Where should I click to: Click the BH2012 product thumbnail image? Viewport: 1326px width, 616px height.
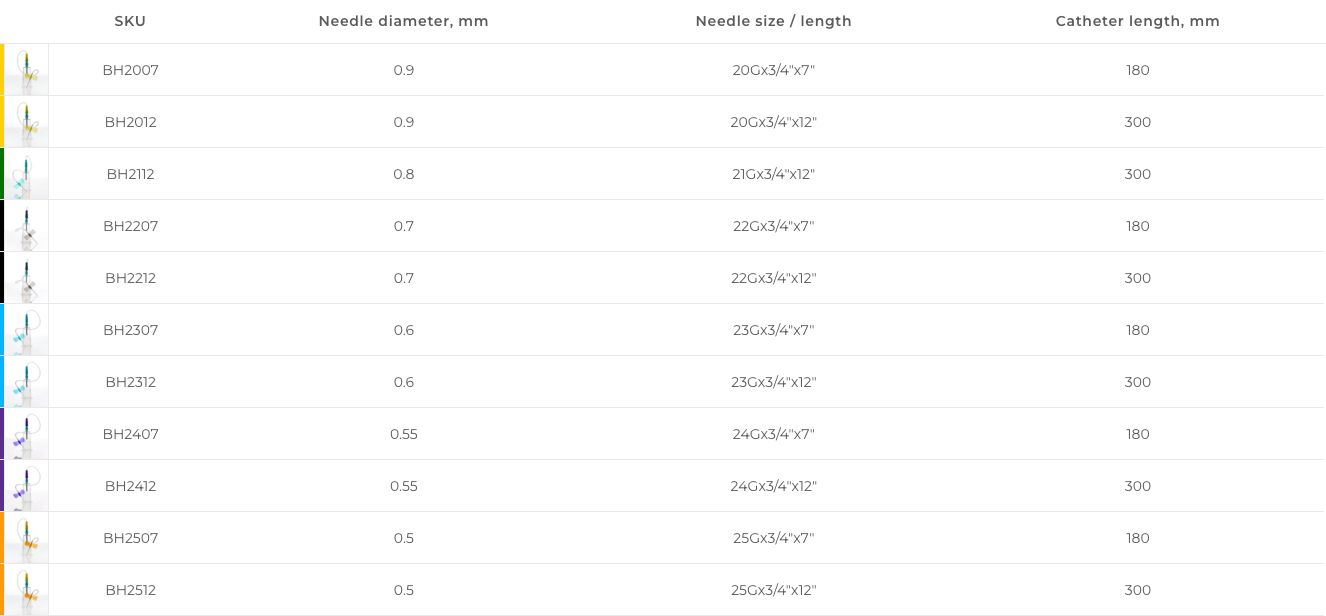coord(27,122)
